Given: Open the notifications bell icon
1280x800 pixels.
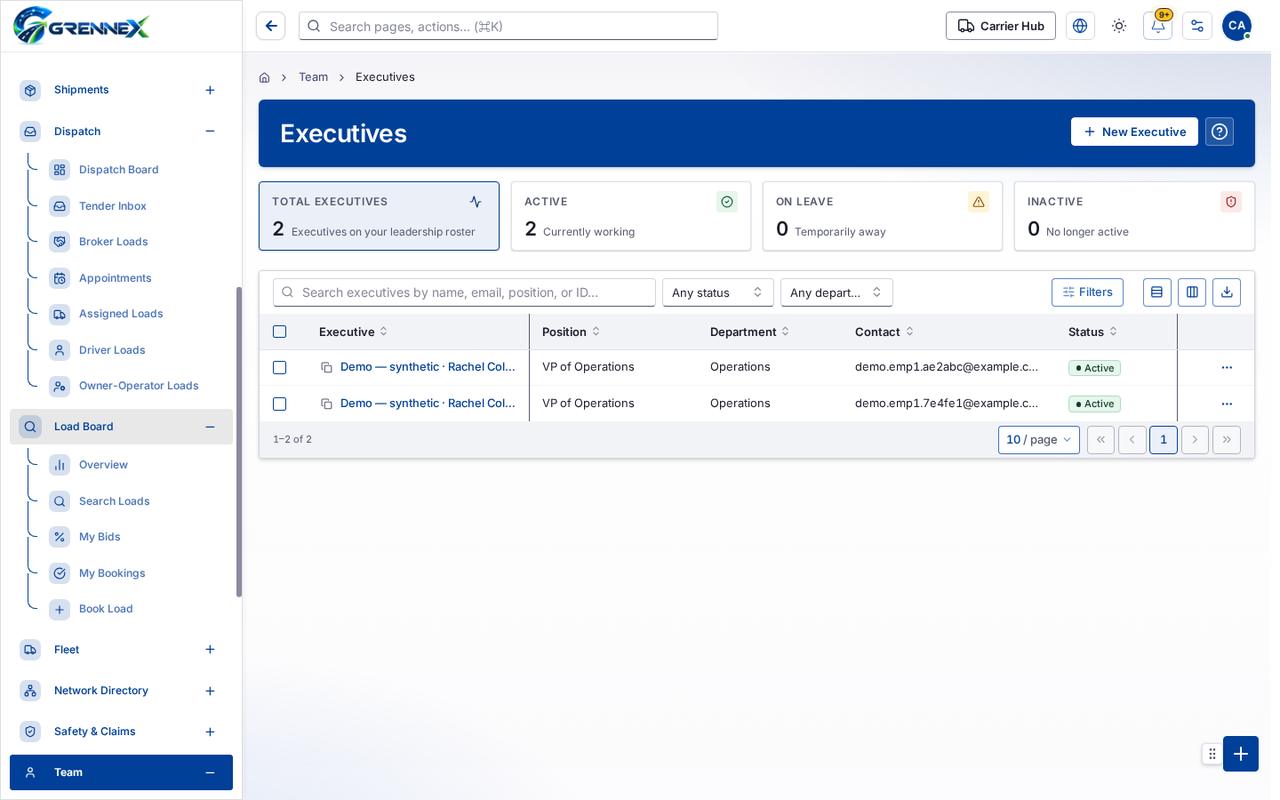Looking at the screenshot, I should (x=1158, y=26).
